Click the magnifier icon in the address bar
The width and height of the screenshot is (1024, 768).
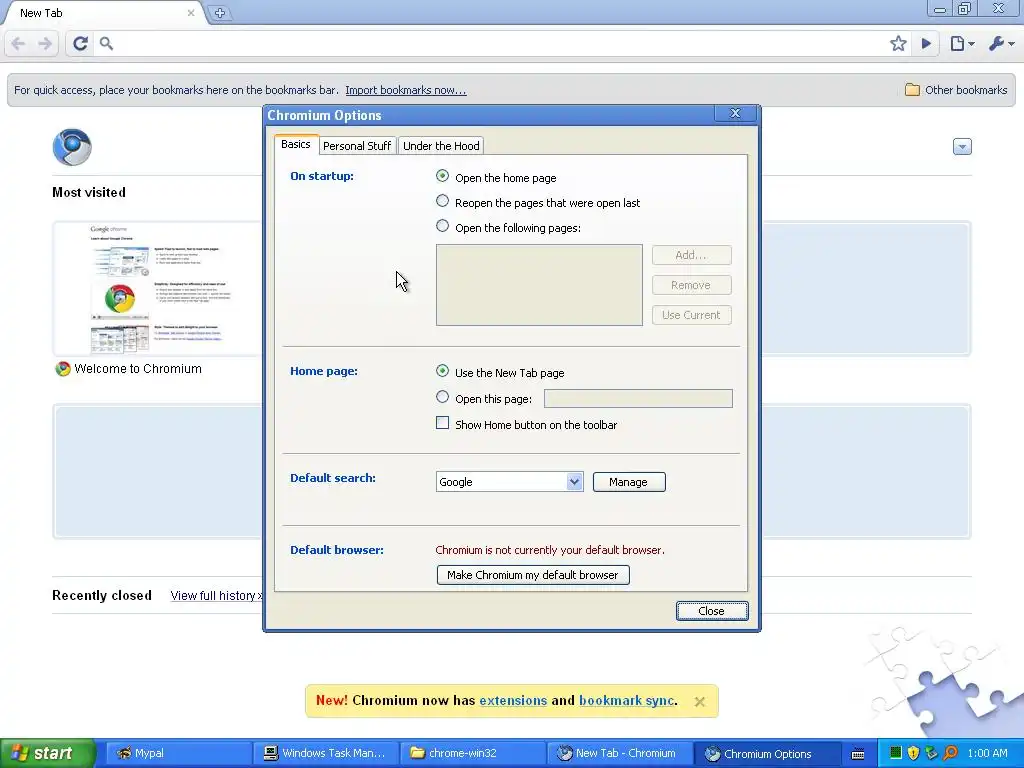click(x=106, y=44)
